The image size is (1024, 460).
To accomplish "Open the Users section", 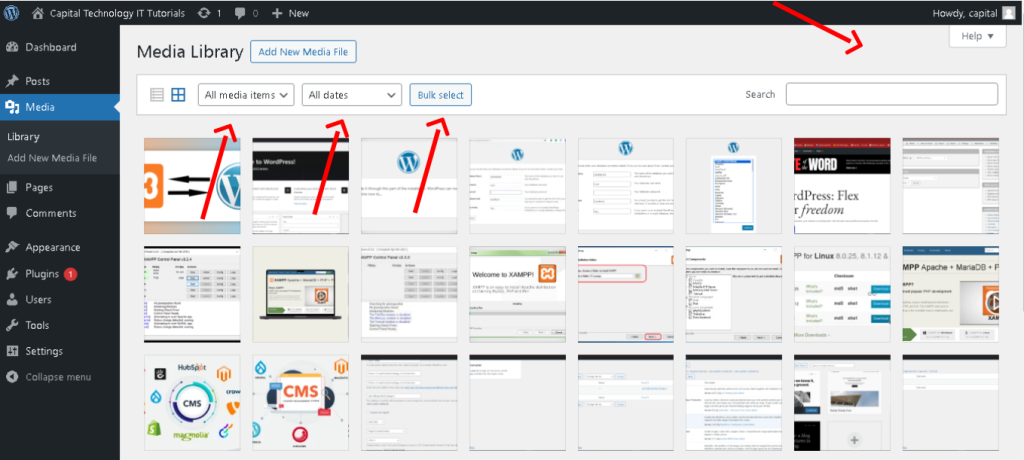I will (x=39, y=299).
